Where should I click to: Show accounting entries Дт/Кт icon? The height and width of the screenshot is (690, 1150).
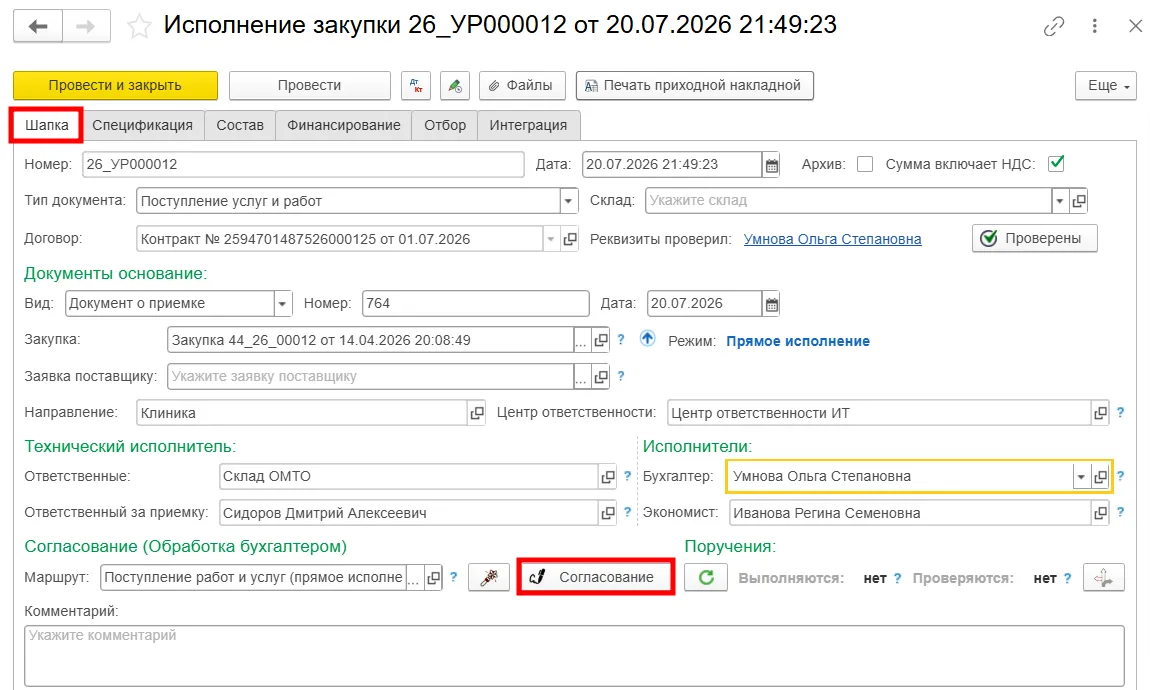pos(416,86)
